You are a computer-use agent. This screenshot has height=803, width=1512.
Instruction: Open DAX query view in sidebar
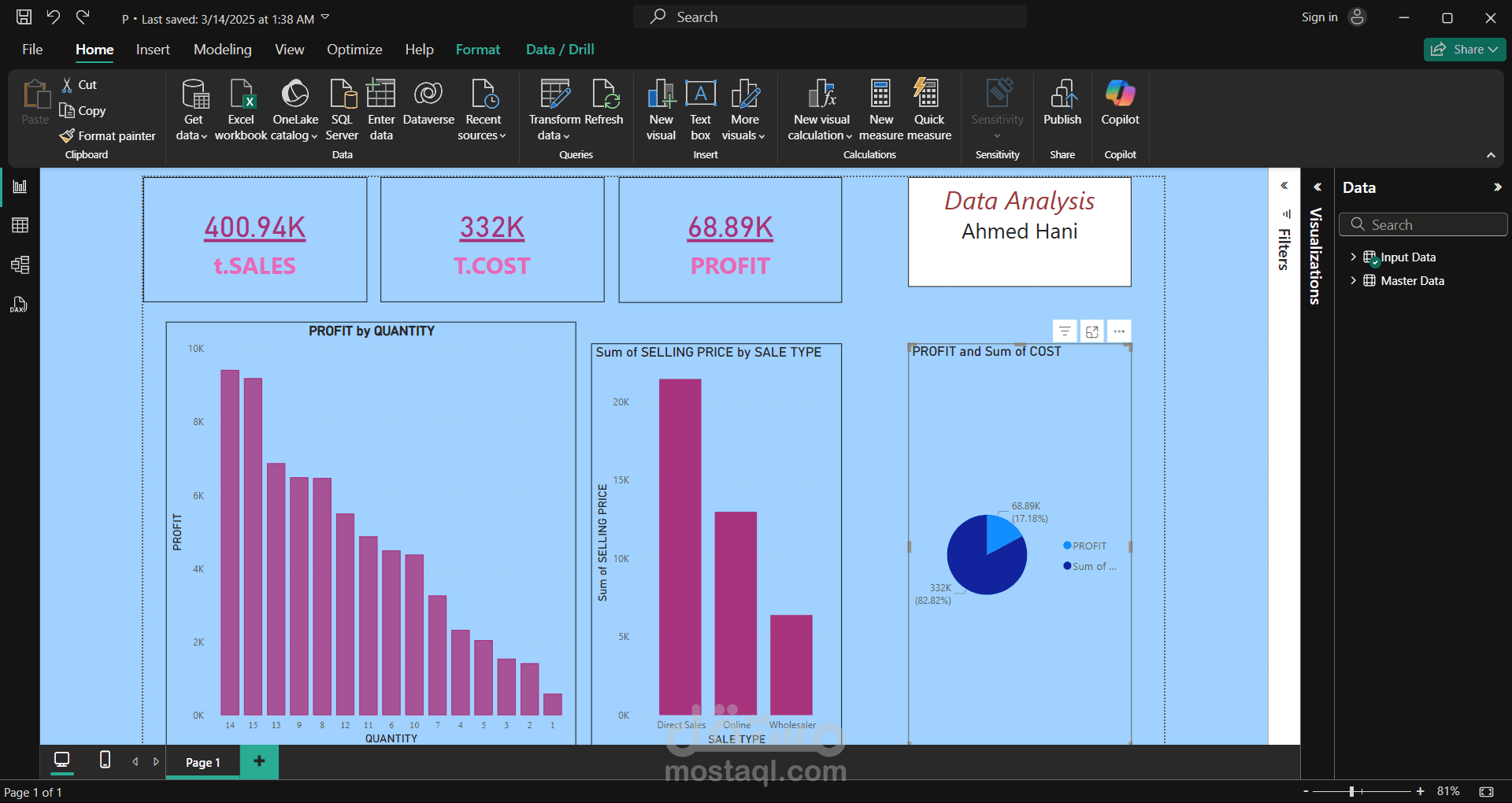pyautogui.click(x=19, y=305)
